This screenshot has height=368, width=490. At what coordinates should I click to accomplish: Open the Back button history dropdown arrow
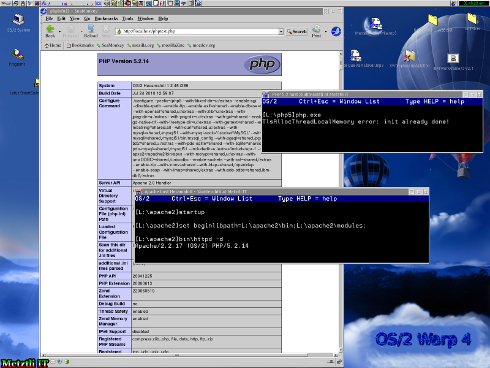coord(60,32)
